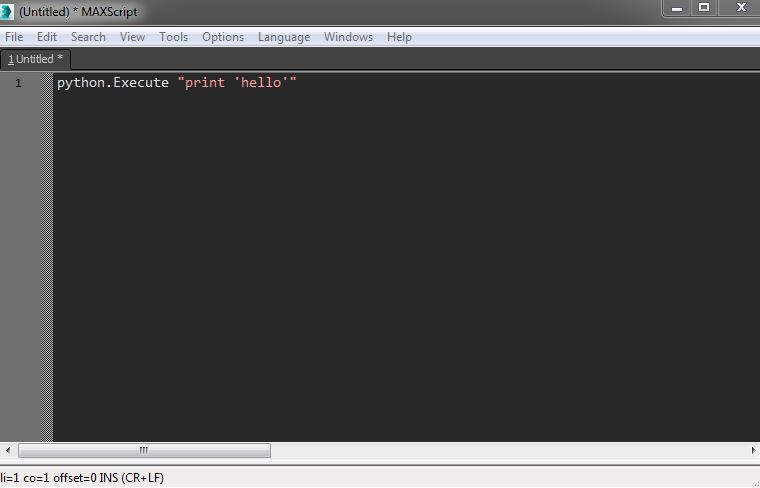Close the MAXScript editor window
This screenshot has width=760, height=488.
(x=740, y=8)
